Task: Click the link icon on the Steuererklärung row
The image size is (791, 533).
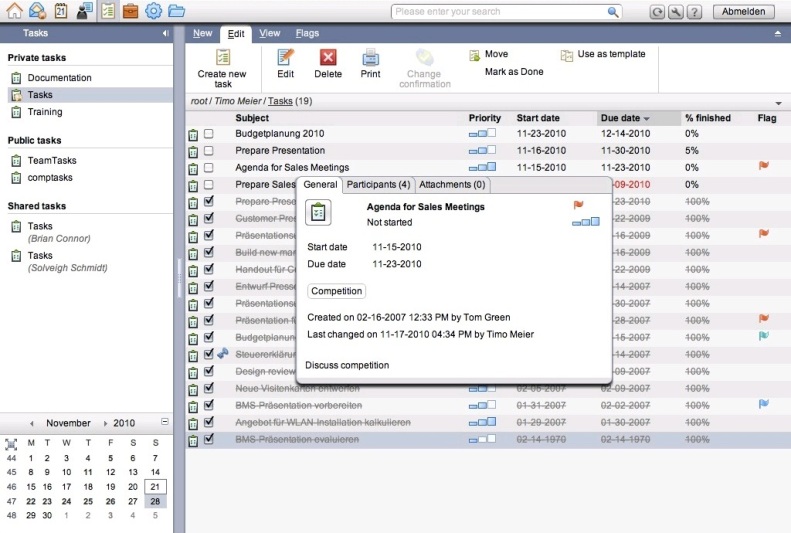Action: click(222, 353)
